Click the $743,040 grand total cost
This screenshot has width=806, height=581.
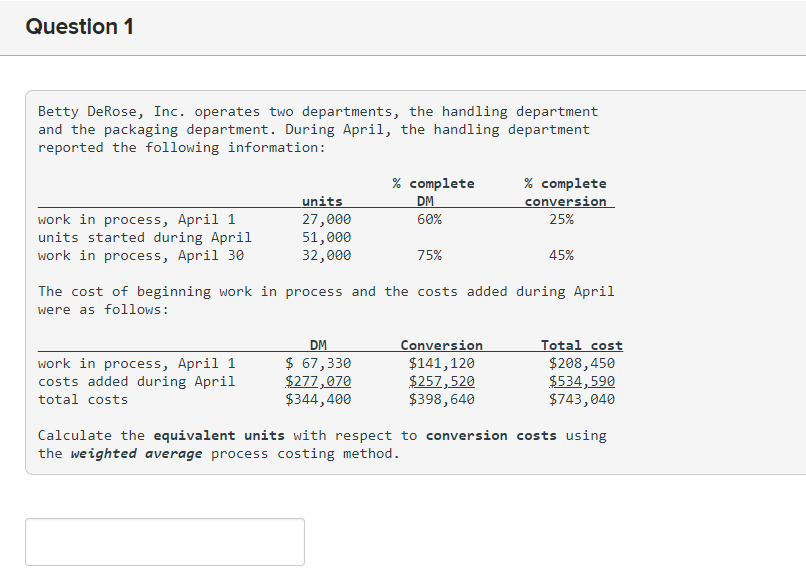(581, 400)
